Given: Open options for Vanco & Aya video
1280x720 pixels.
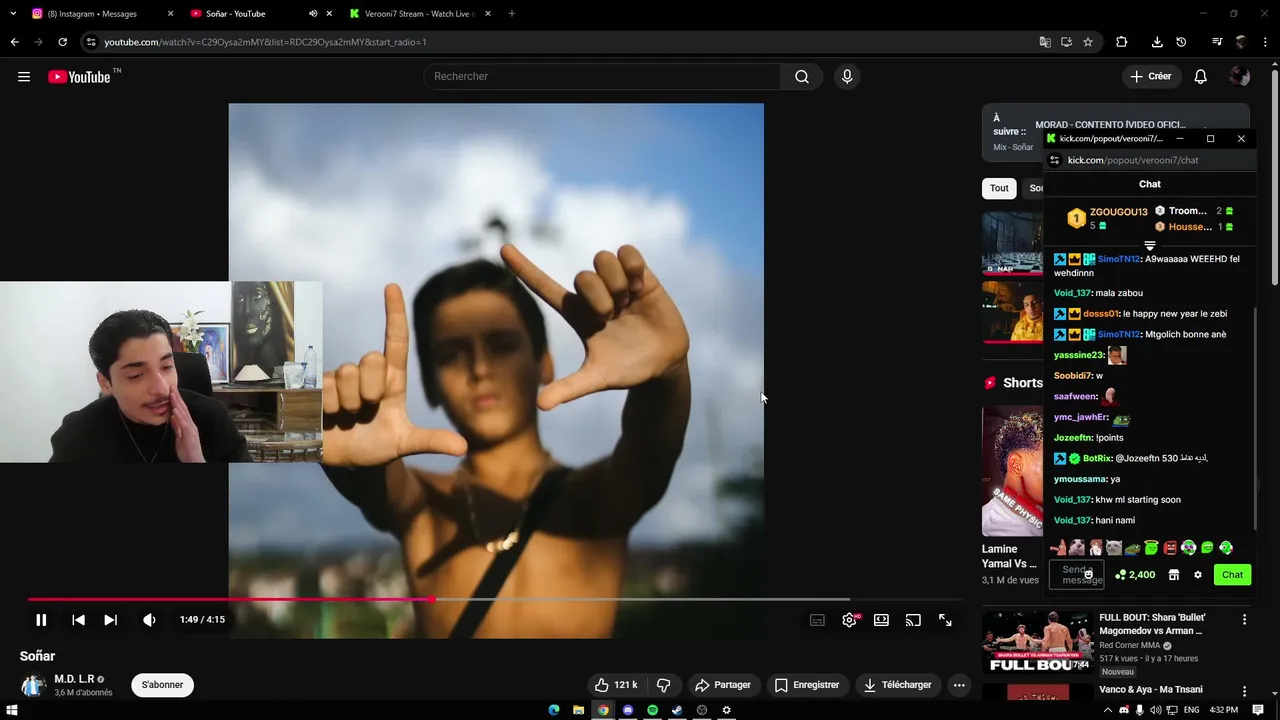Looking at the screenshot, I should coord(1244,691).
